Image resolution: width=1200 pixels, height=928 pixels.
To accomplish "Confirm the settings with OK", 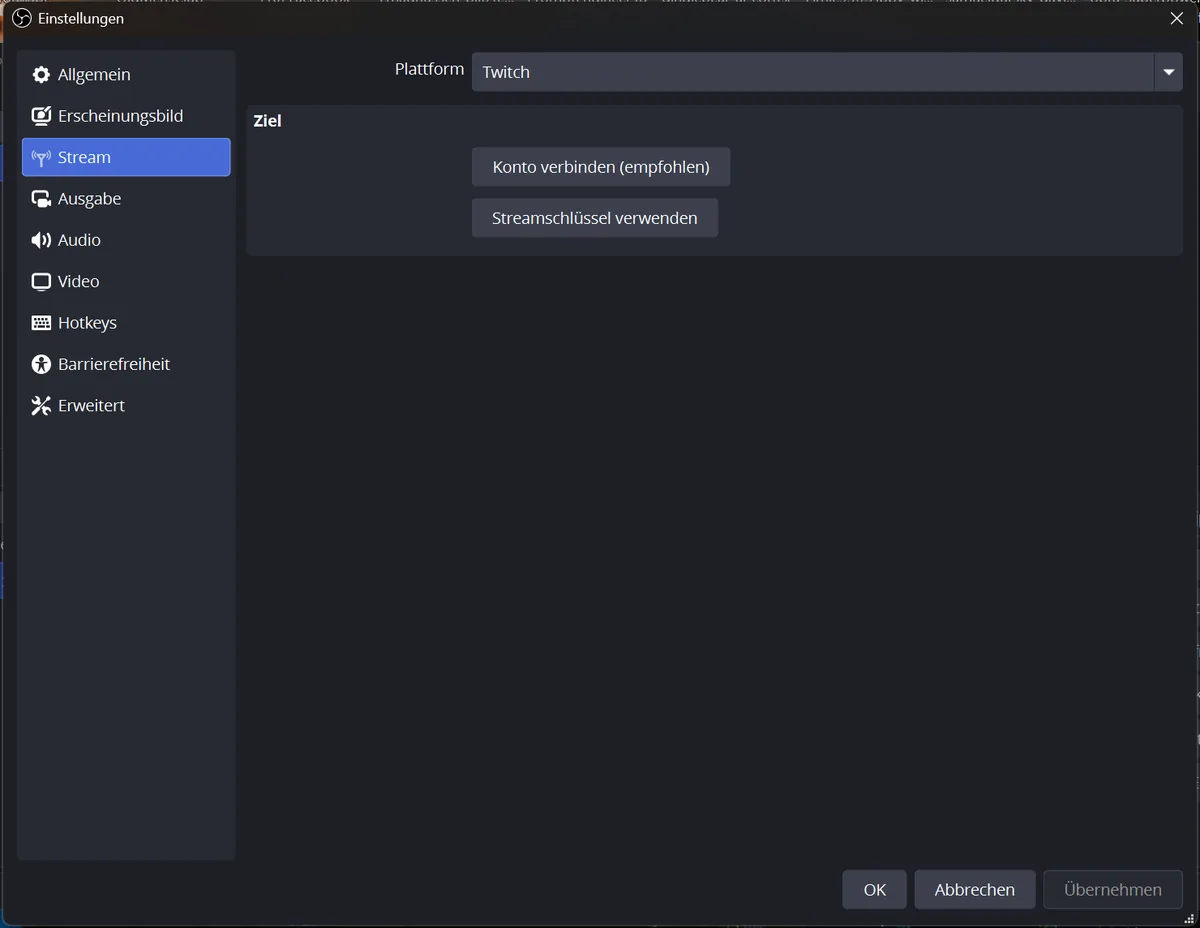I will click(875, 889).
